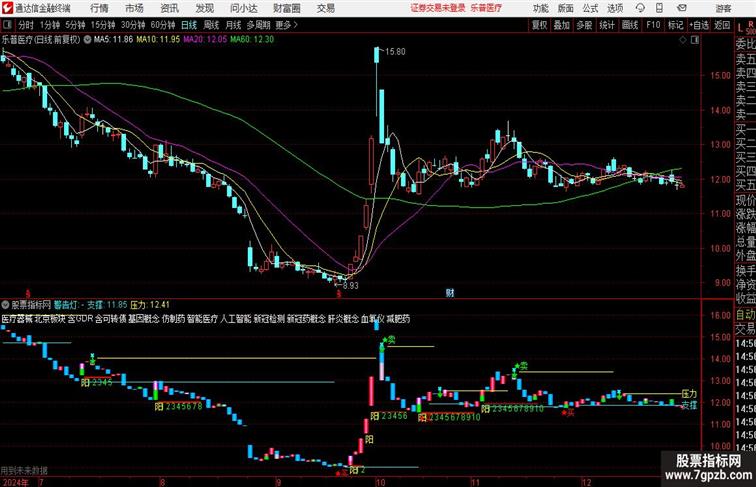
Task: Open the mail envelope icon
Action: [682, 8]
